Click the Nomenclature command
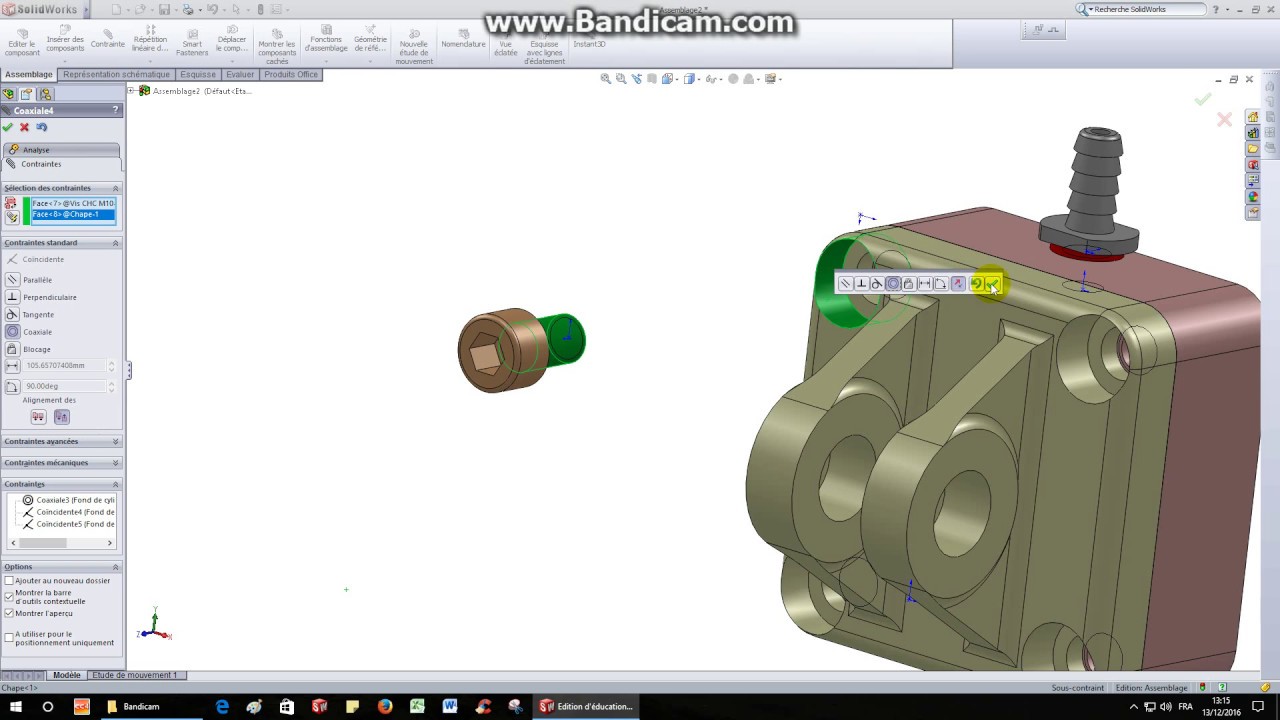Image resolution: width=1280 pixels, height=720 pixels. point(463,38)
